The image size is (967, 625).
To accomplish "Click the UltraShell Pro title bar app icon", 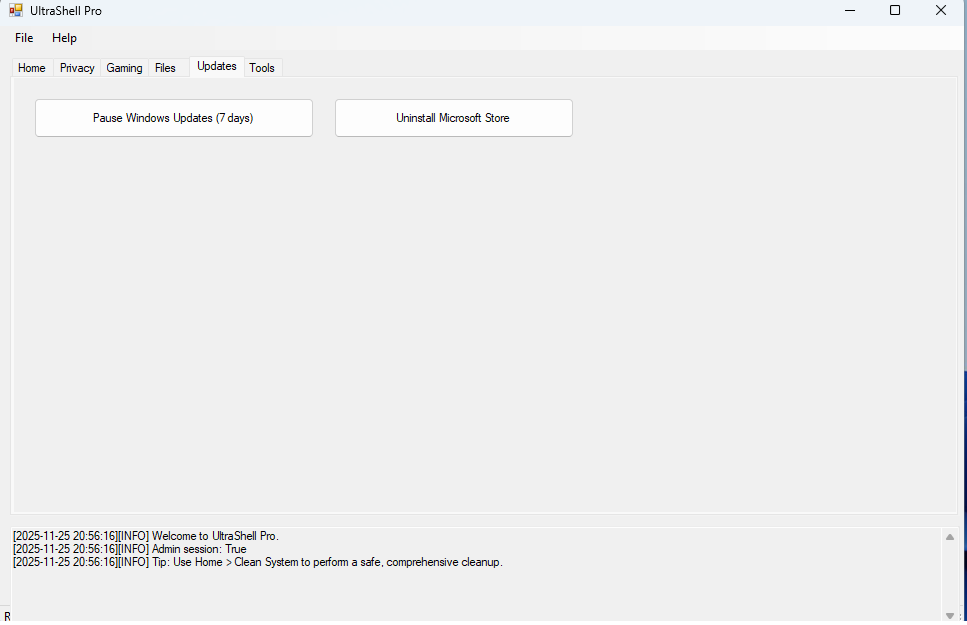I will click(15, 10).
